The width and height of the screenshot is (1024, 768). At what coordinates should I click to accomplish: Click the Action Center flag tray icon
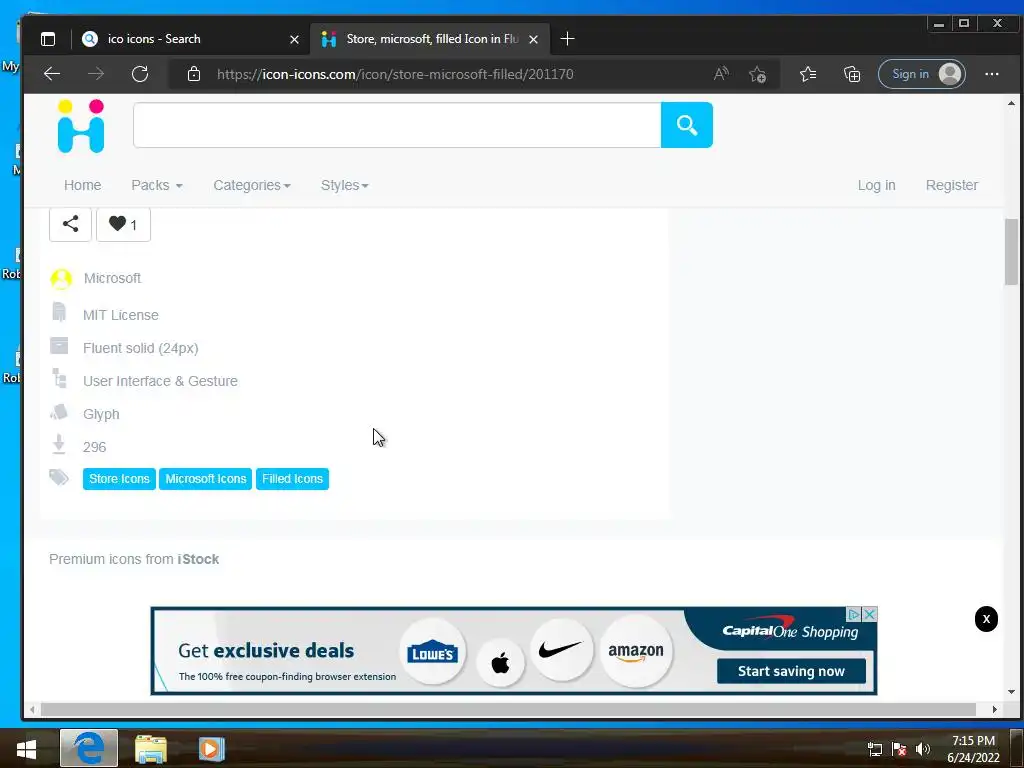899,749
